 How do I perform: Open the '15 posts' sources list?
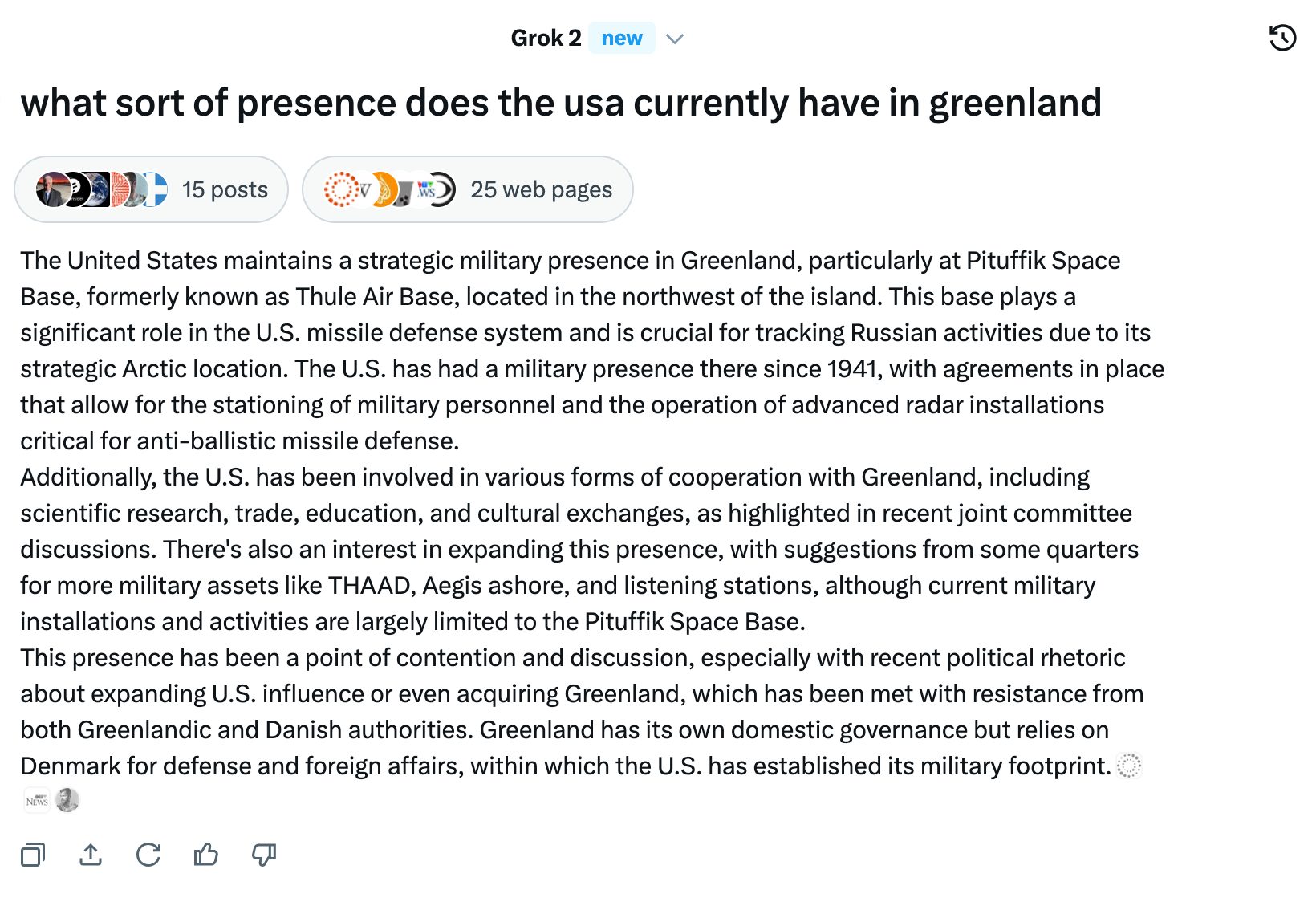pyautogui.click(x=225, y=189)
